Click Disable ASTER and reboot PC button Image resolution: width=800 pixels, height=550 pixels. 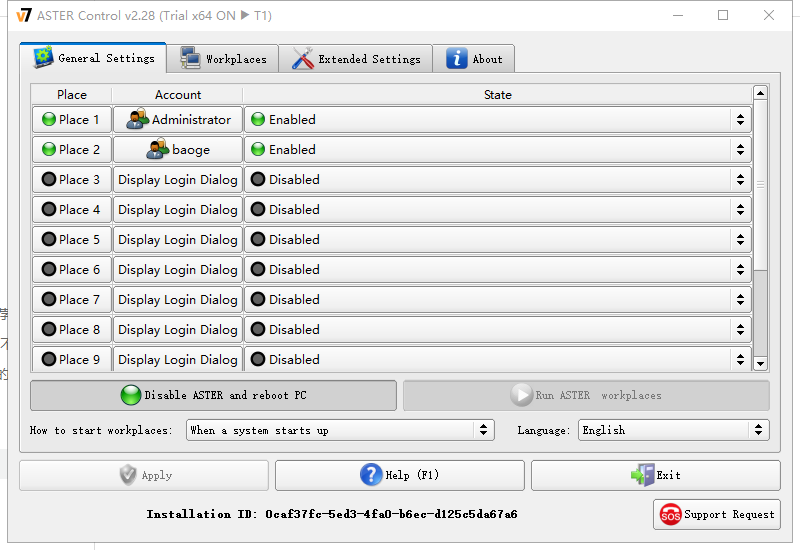213,395
